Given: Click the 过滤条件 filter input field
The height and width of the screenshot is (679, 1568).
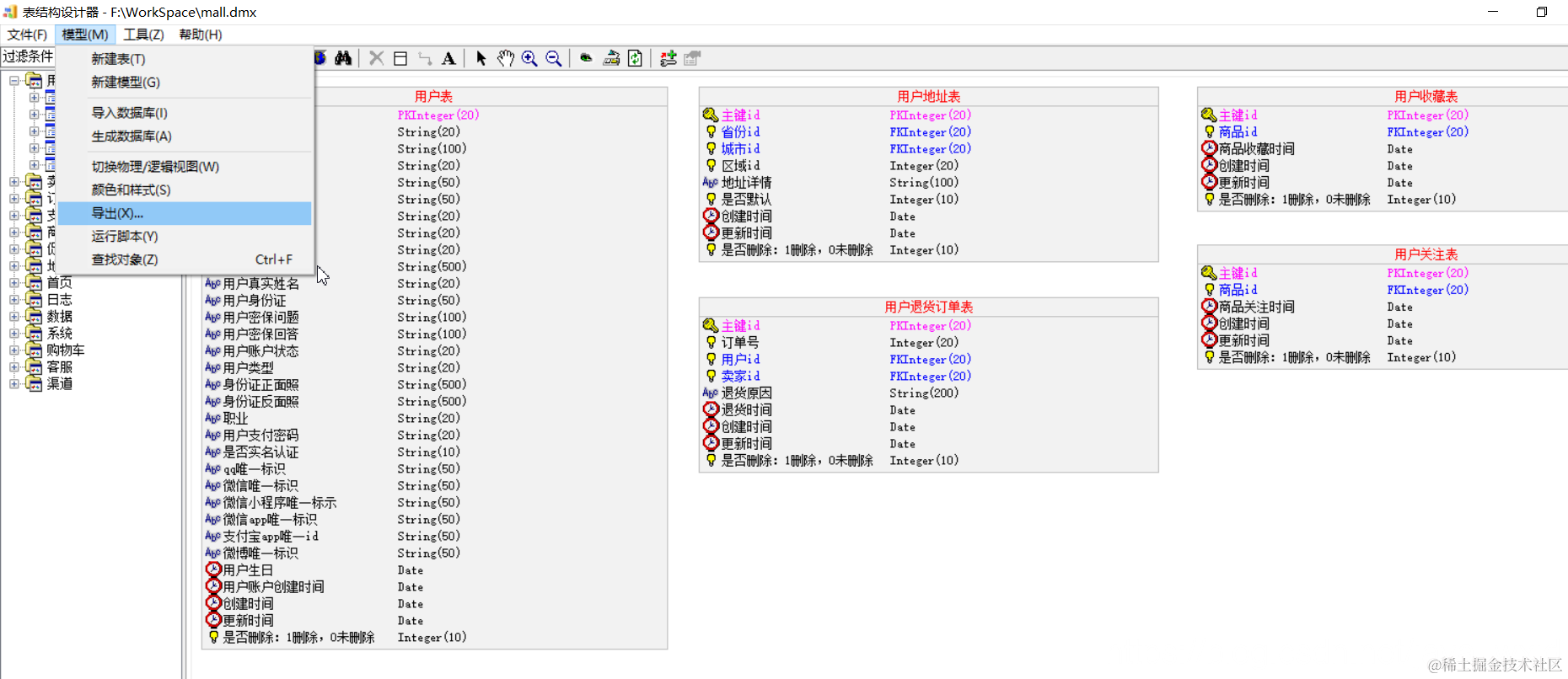Looking at the screenshot, I should click(x=28, y=56).
